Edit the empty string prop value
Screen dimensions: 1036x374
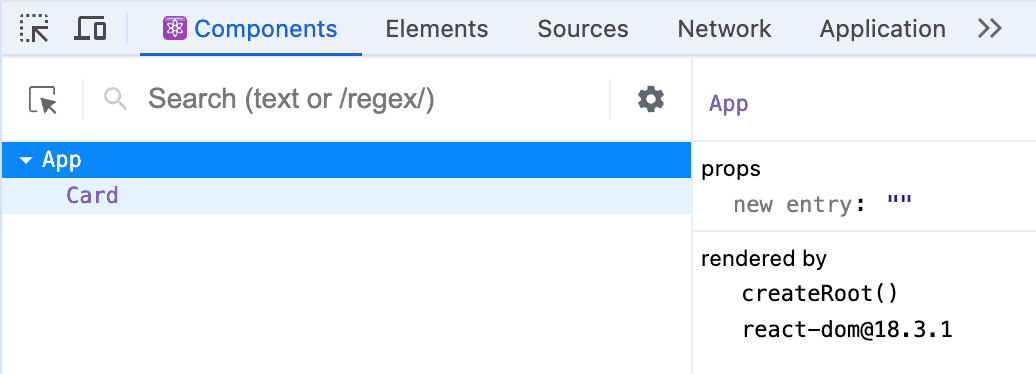pos(899,201)
